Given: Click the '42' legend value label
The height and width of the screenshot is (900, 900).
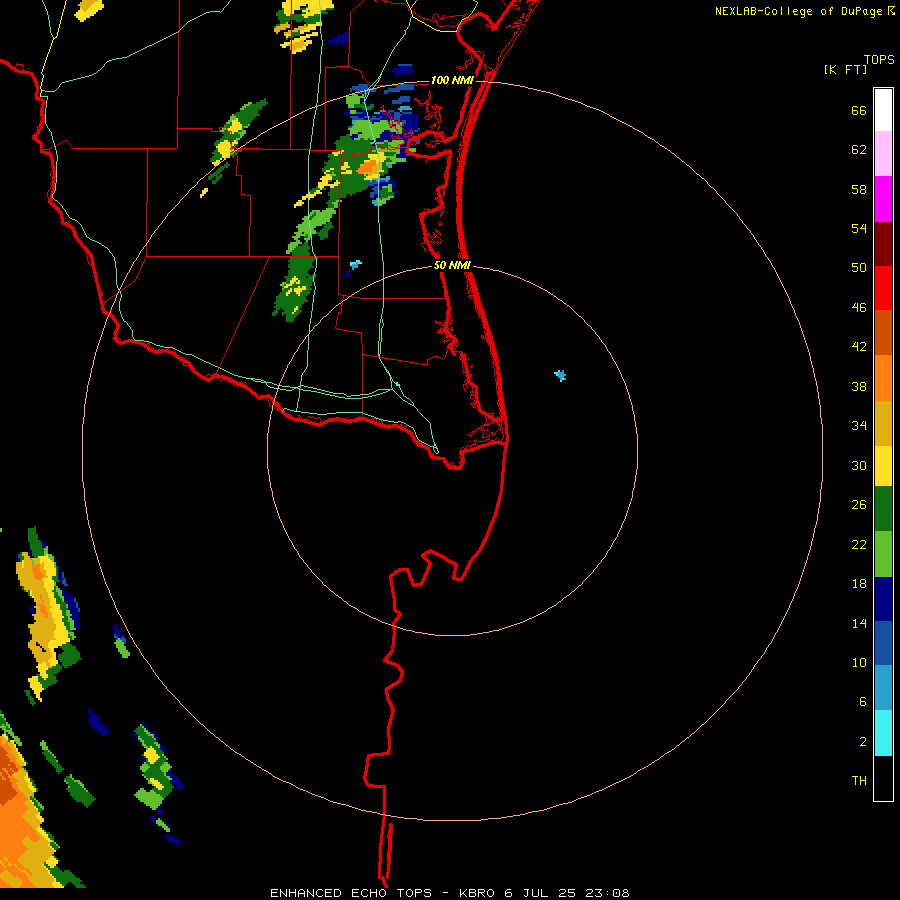Looking at the screenshot, I should (859, 347).
